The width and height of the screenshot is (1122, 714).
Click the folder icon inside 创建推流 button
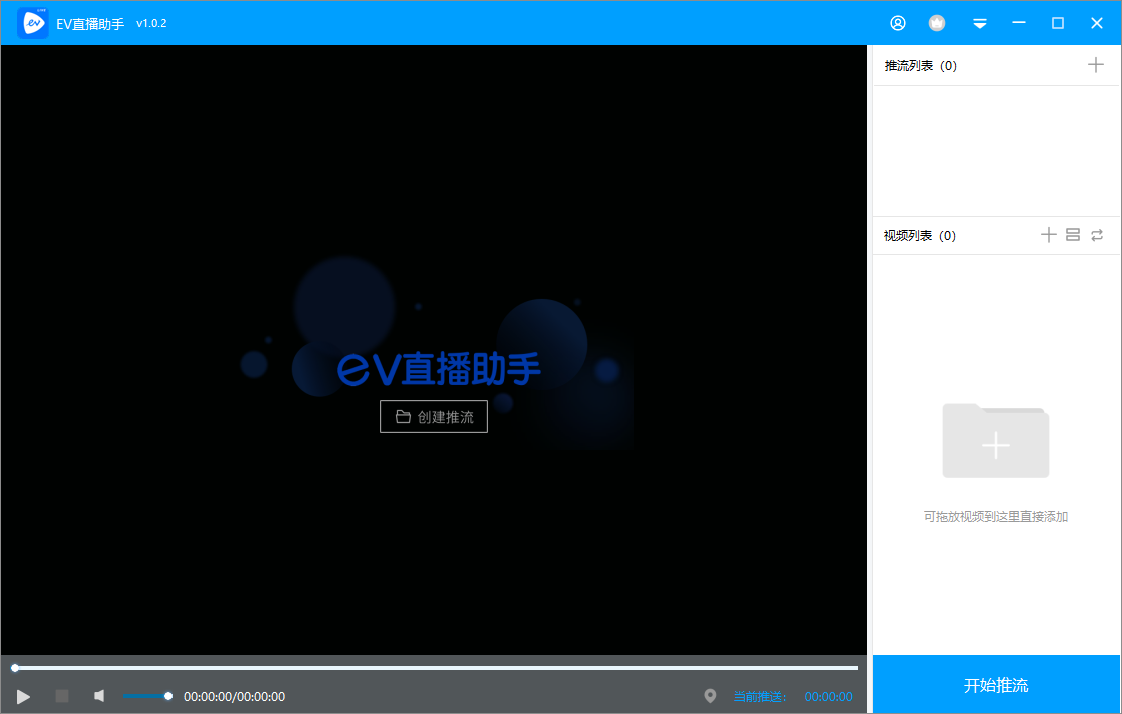(x=404, y=416)
